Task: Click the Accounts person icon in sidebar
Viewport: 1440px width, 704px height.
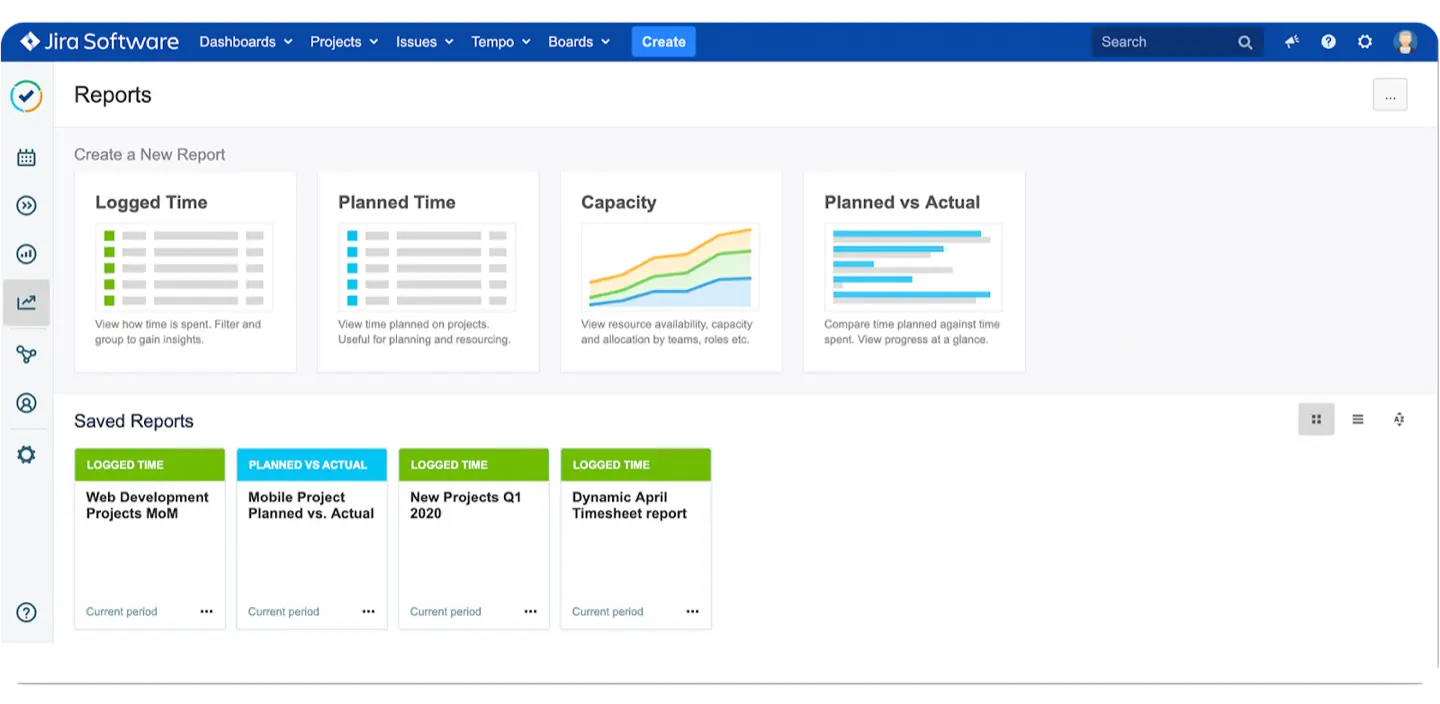Action: tap(26, 402)
